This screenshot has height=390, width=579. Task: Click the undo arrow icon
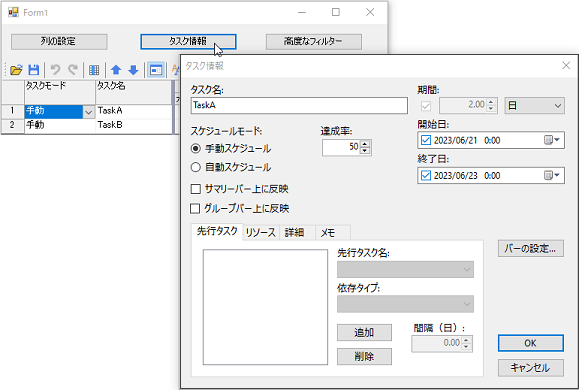55,70
